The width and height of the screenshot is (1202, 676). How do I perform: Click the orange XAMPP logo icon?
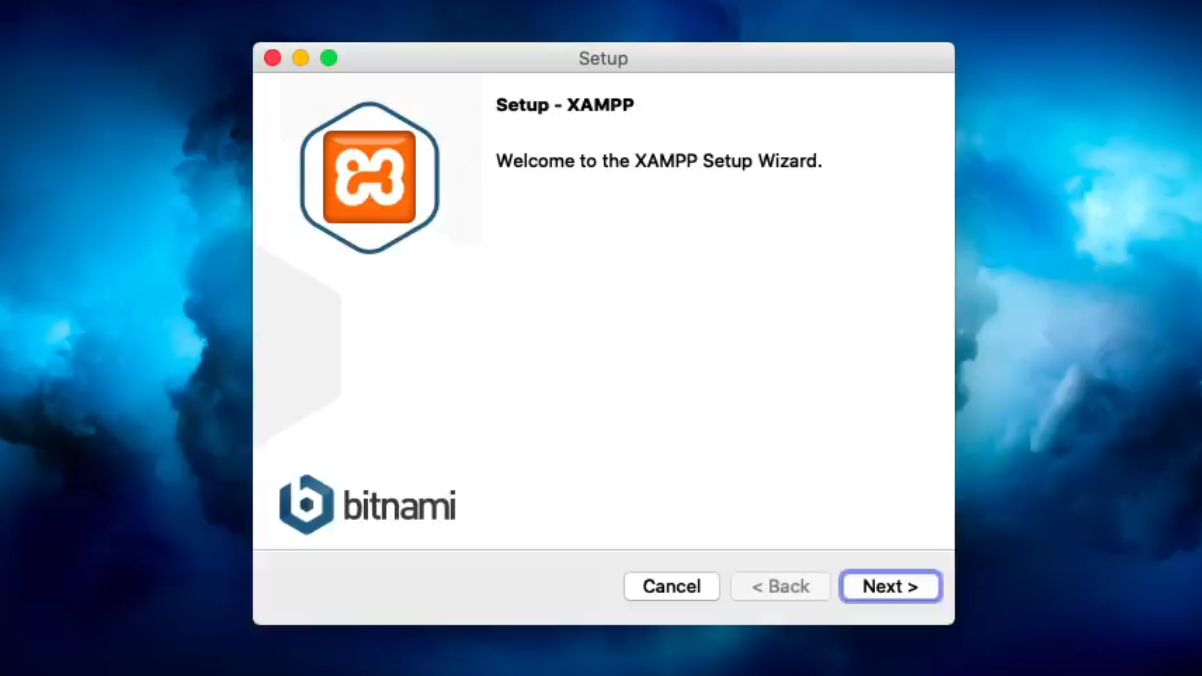pos(370,178)
